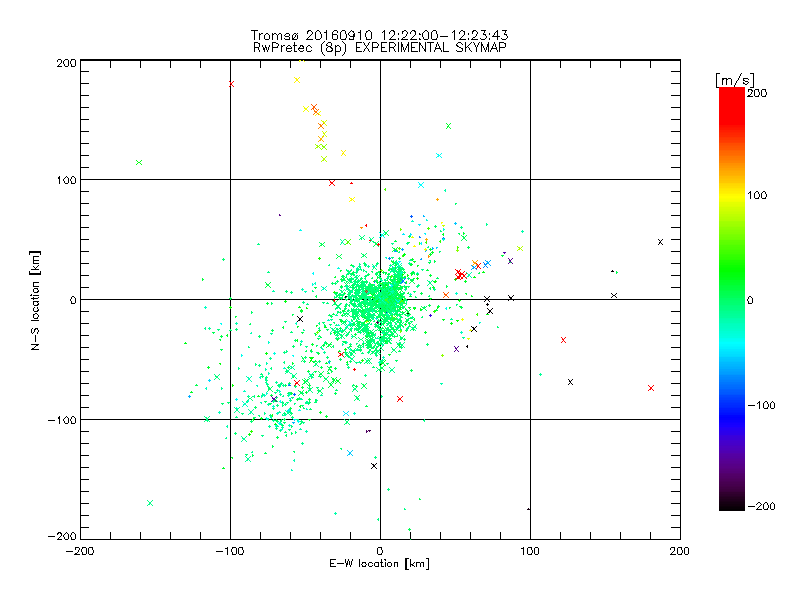Click the N-S axis '-100' tick label

point(62,420)
